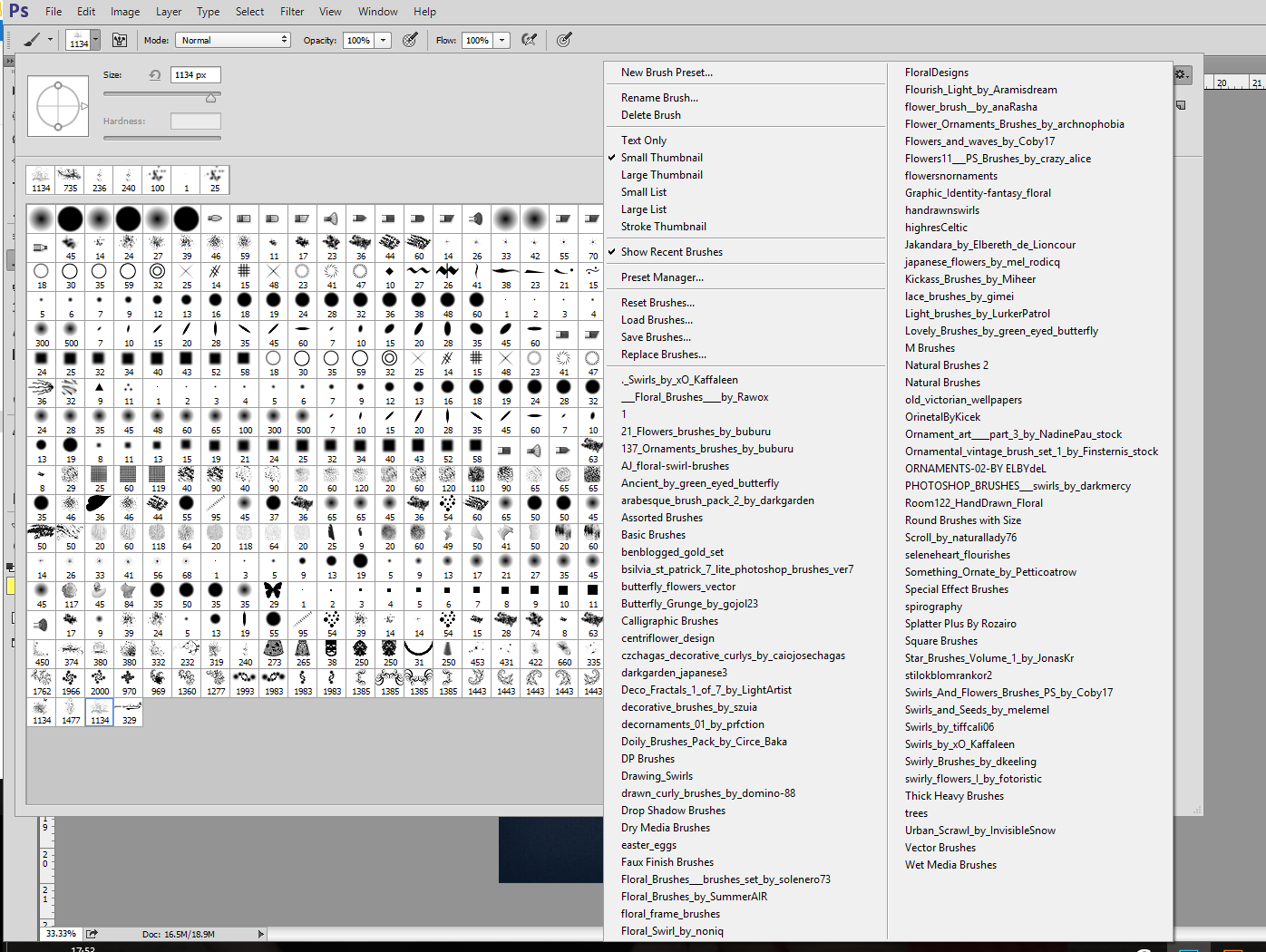Choose the brush tip labeled 2000
Image resolution: width=1266 pixels, height=952 pixels.
[x=100, y=683]
